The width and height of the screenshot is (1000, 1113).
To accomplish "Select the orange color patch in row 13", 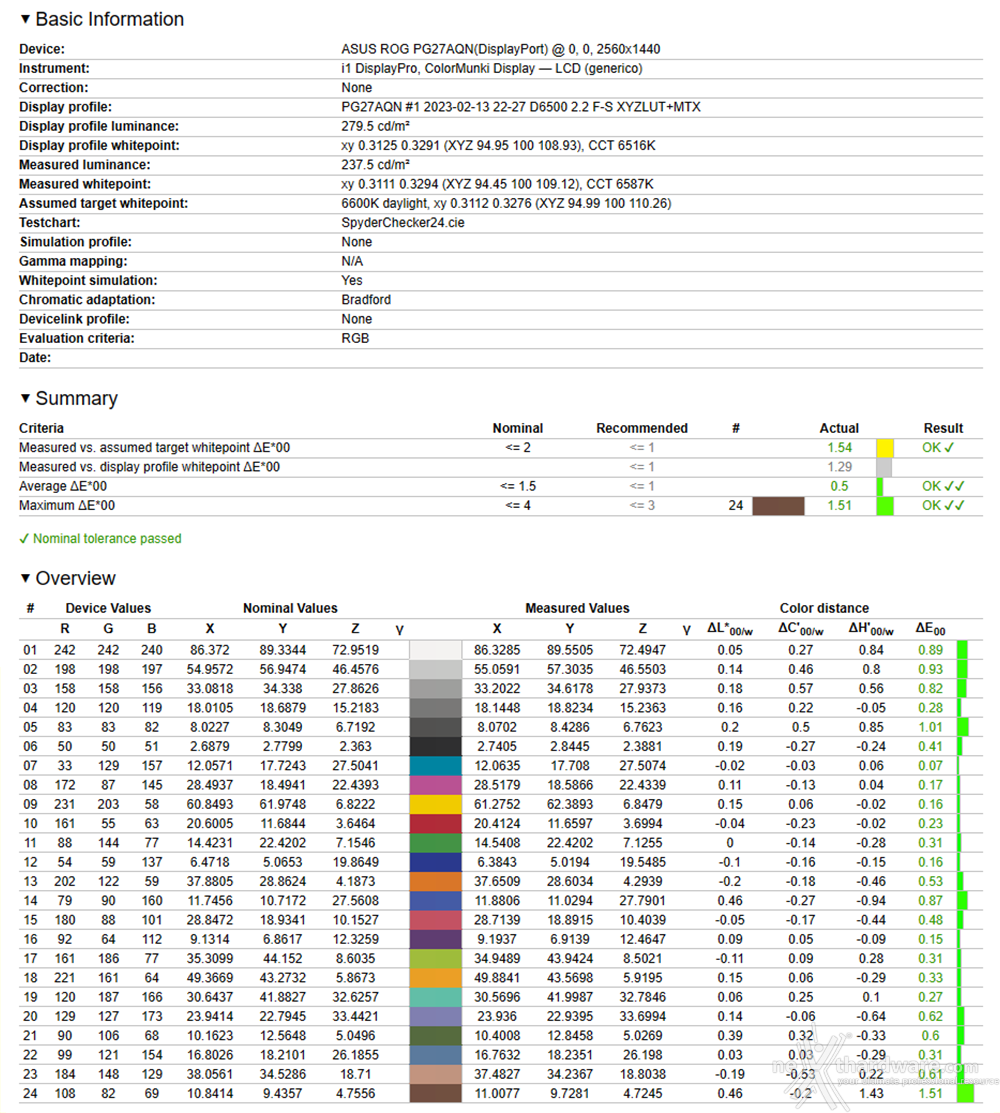I will (x=435, y=881).
